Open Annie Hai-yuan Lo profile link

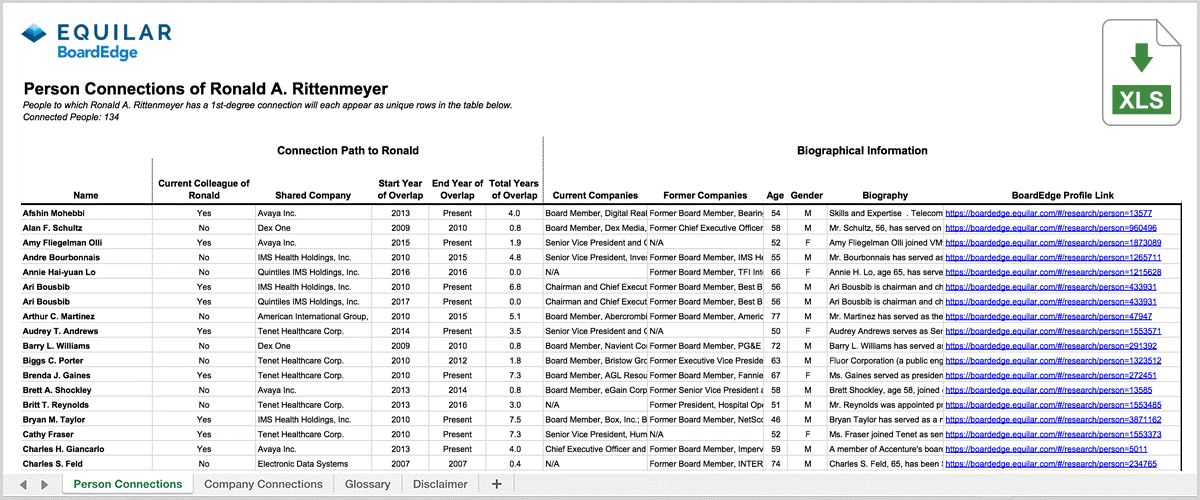(x=1053, y=272)
